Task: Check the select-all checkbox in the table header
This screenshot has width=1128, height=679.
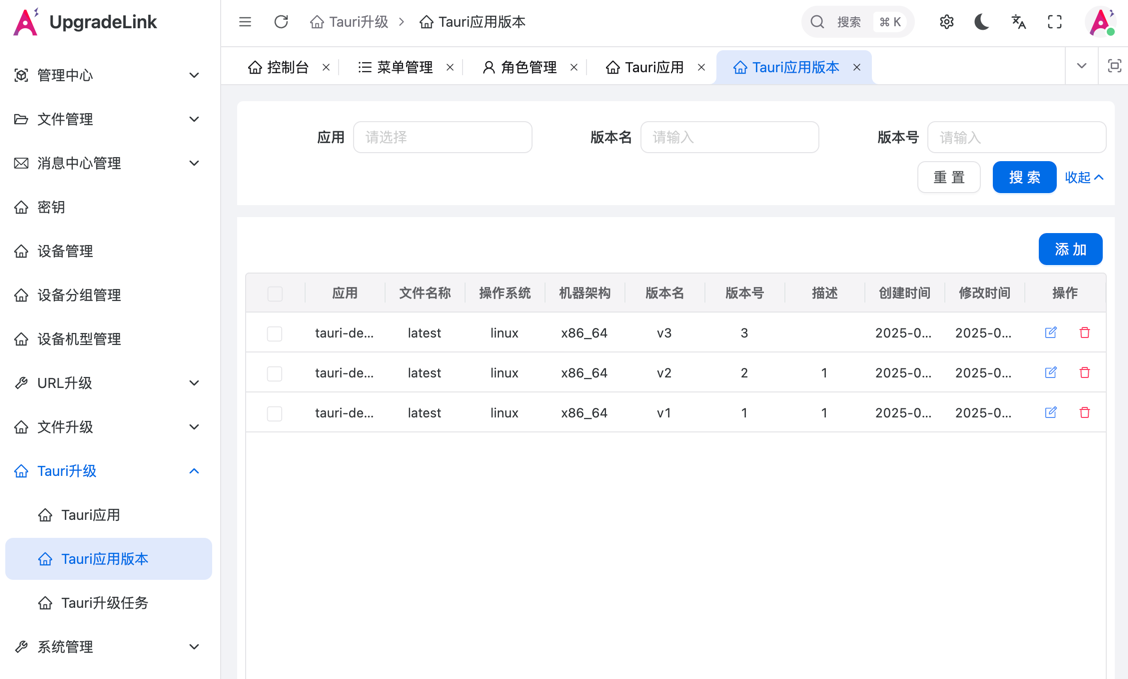Action: [275, 293]
